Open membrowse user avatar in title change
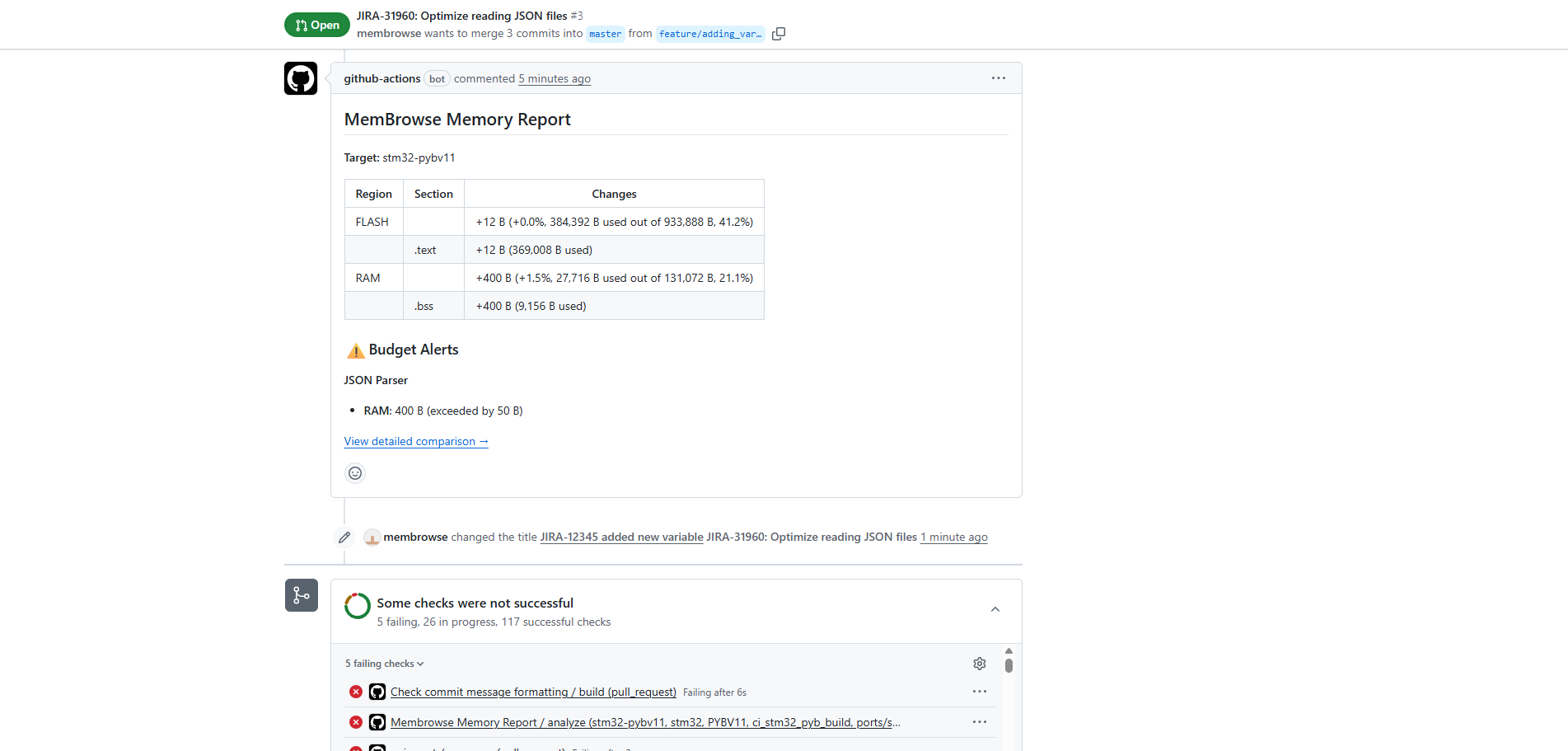The width and height of the screenshot is (1568, 751). [x=372, y=537]
